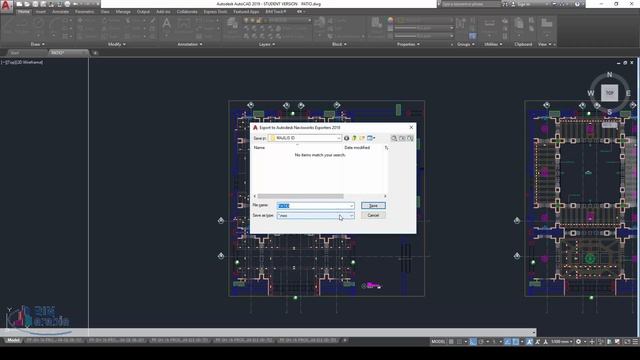Go back using the dialog's Back icon

coord(347,138)
